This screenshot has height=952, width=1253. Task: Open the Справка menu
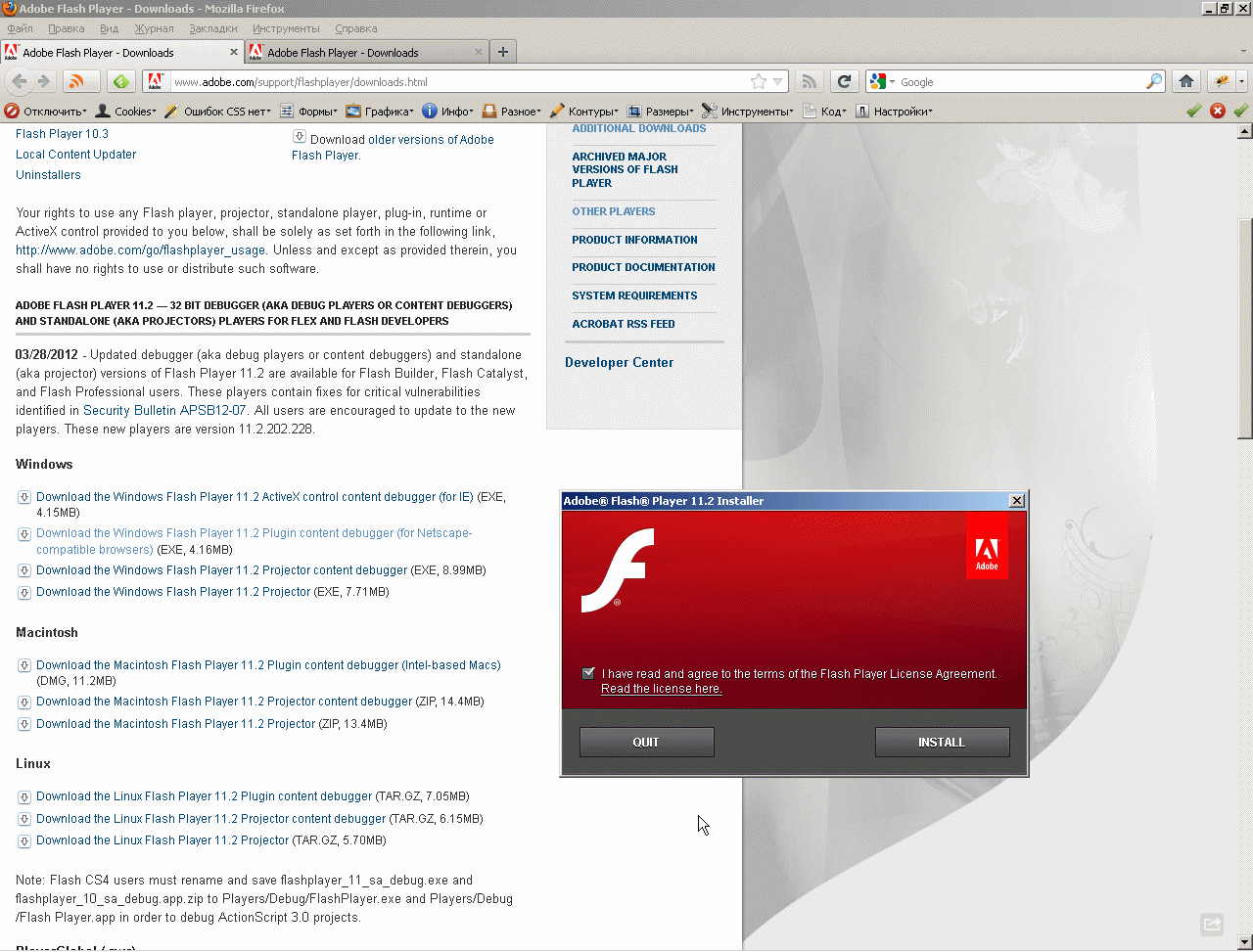pyautogui.click(x=356, y=28)
